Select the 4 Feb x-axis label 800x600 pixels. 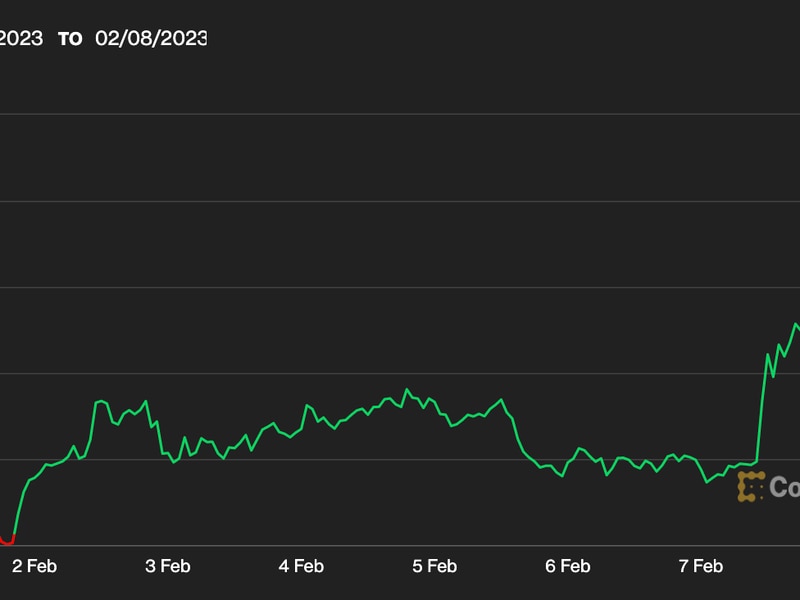coord(301,566)
